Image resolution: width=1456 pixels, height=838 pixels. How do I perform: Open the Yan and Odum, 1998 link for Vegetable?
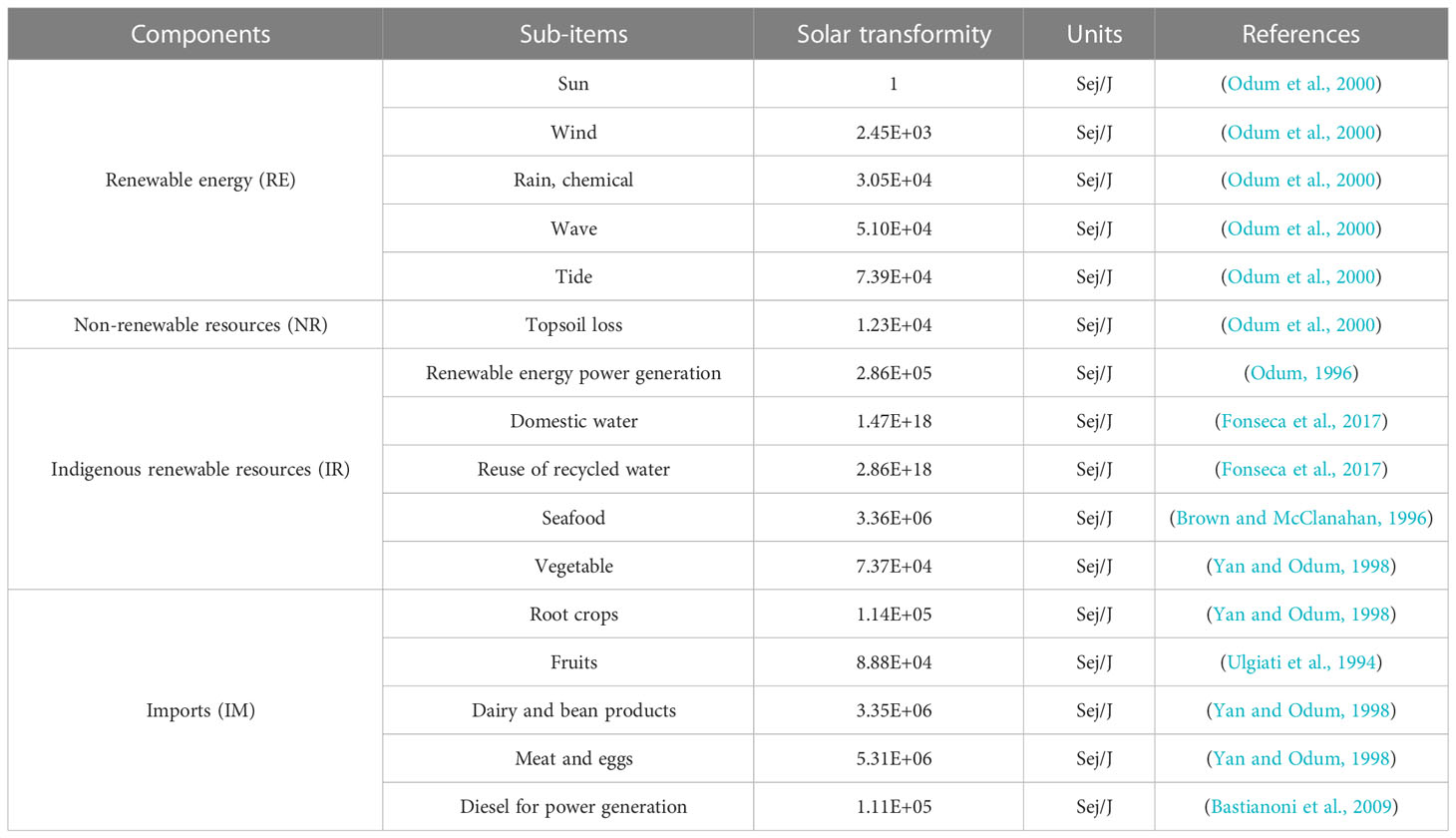pos(1300,566)
